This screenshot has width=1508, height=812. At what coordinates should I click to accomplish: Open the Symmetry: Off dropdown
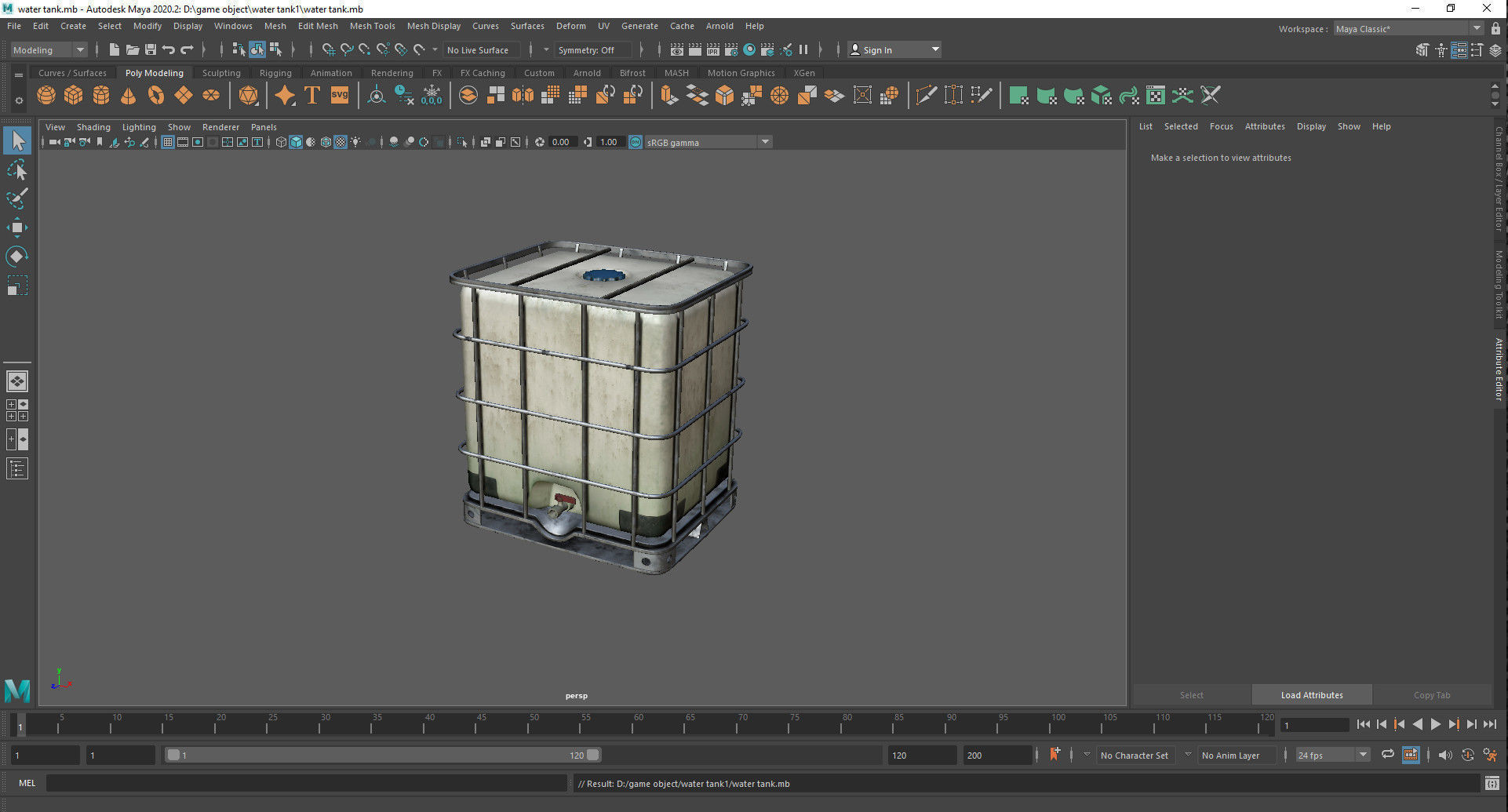pyautogui.click(x=593, y=49)
